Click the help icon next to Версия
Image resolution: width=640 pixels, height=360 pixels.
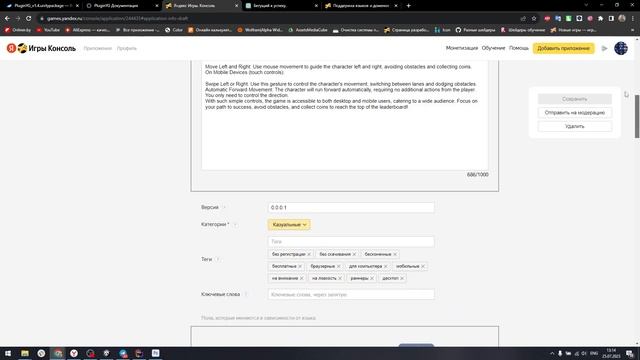(x=224, y=208)
